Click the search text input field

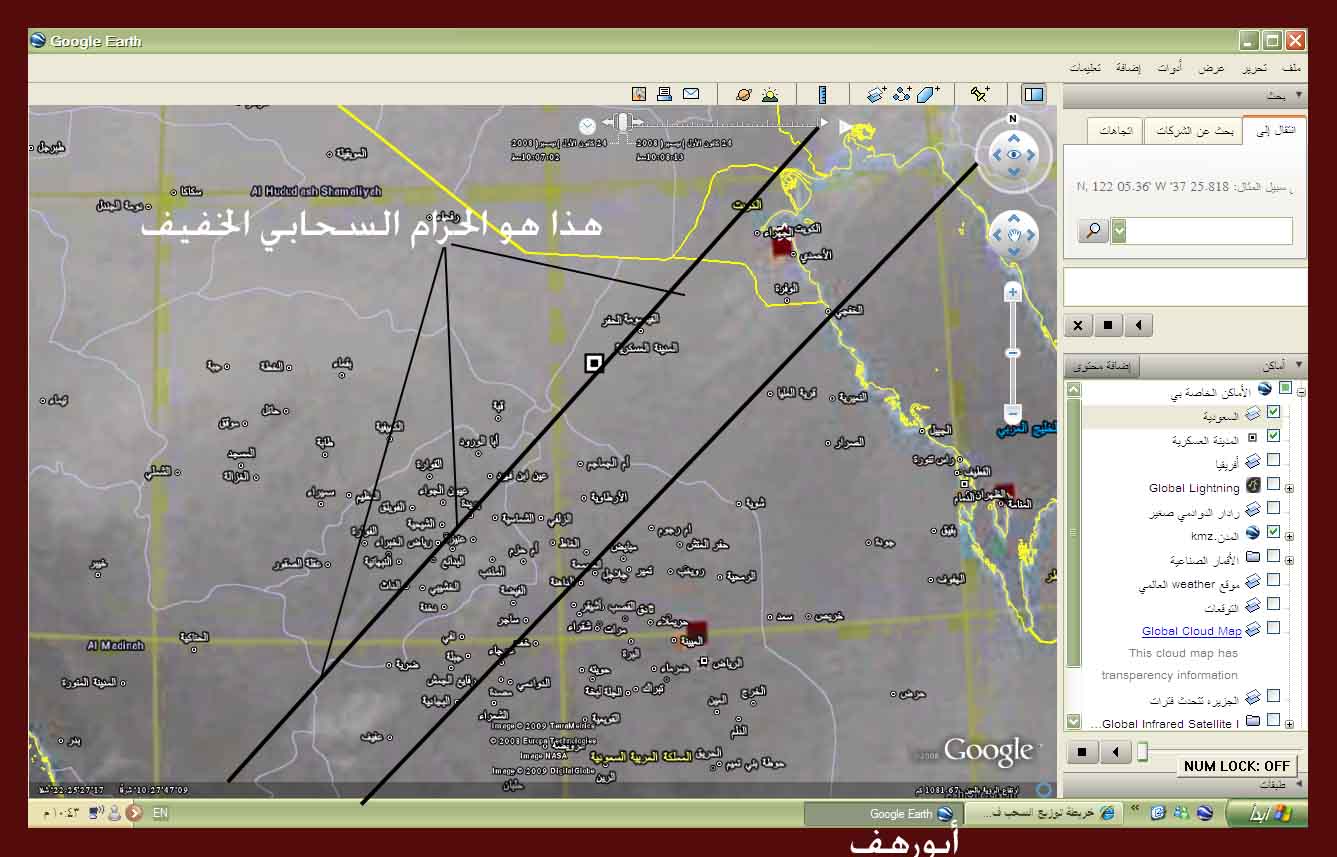point(1210,231)
